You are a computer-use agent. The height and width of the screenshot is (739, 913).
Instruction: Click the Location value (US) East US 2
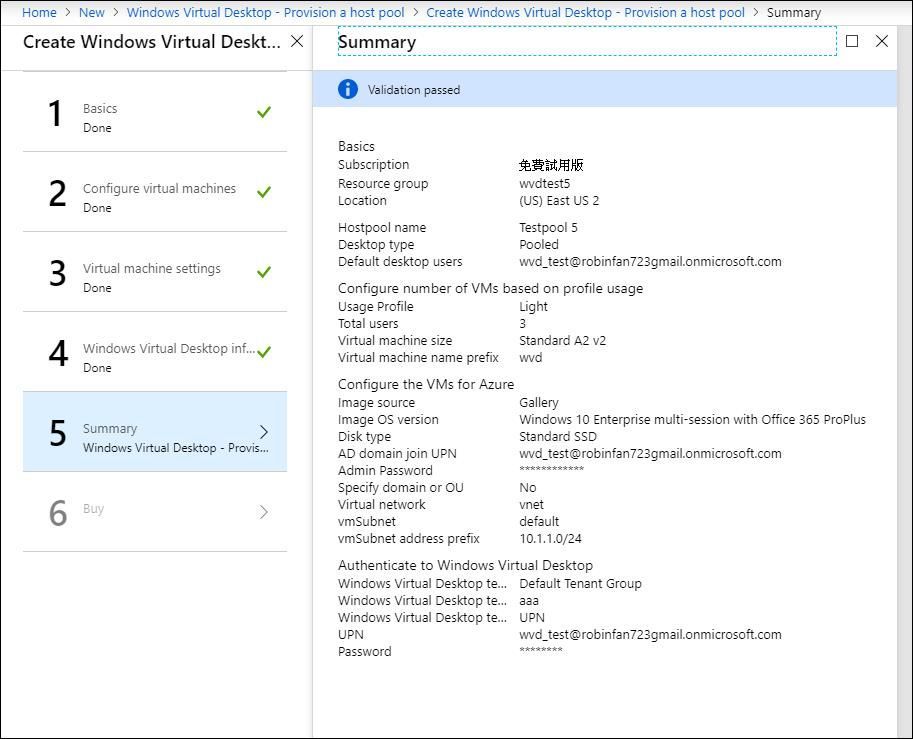coord(559,200)
